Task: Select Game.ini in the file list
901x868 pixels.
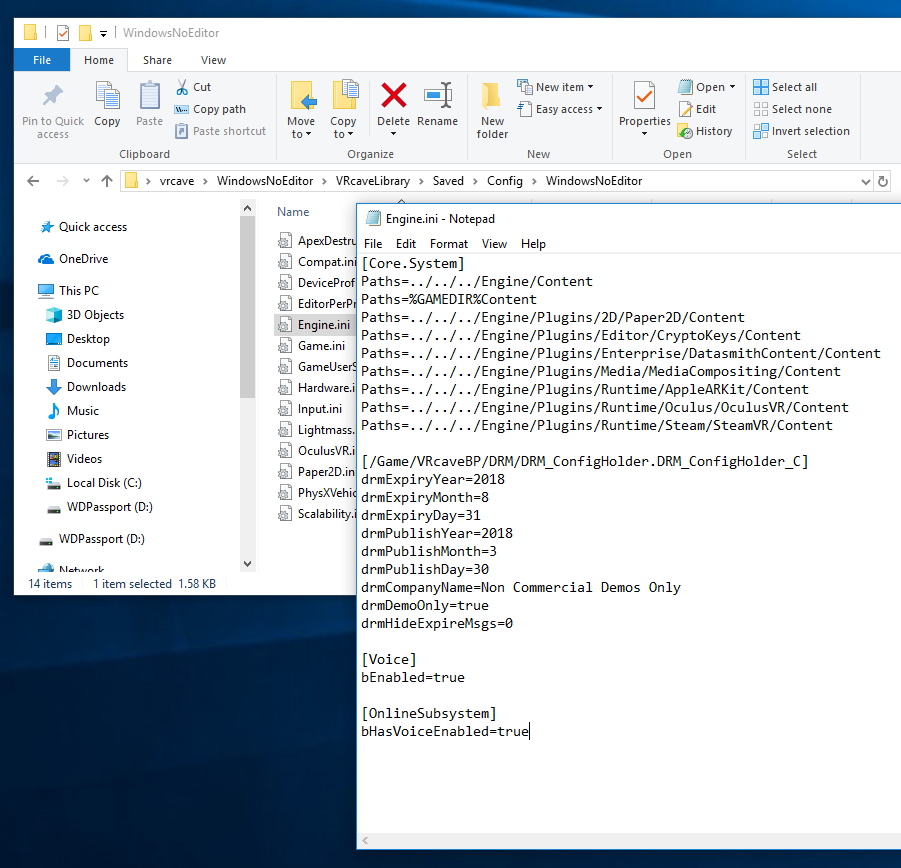Action: point(321,346)
